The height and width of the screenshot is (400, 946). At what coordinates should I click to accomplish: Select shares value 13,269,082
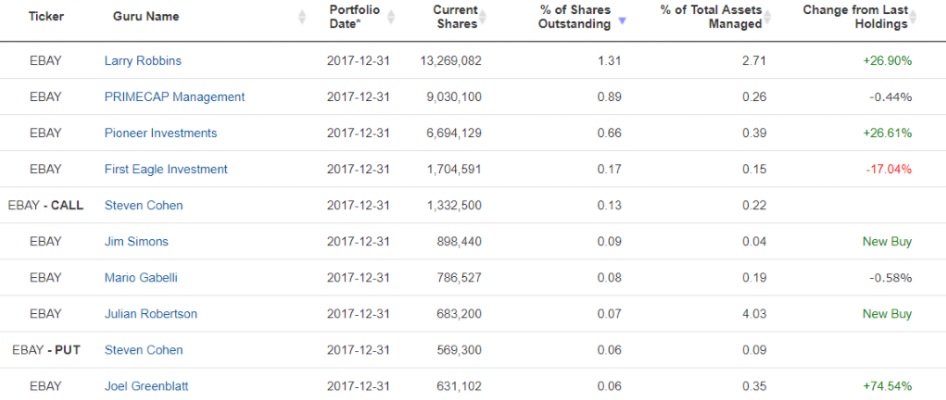[x=451, y=60]
